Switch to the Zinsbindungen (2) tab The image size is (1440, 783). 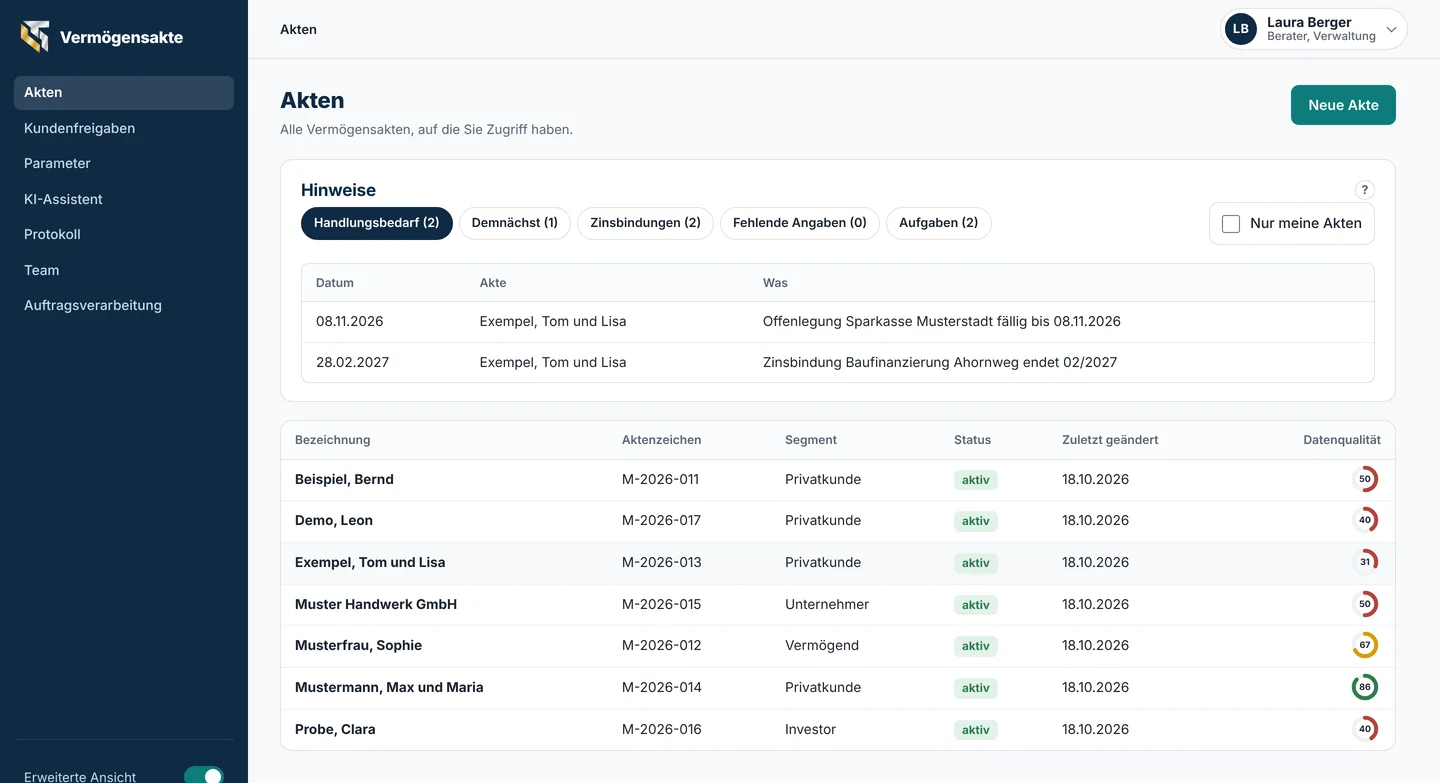point(645,223)
